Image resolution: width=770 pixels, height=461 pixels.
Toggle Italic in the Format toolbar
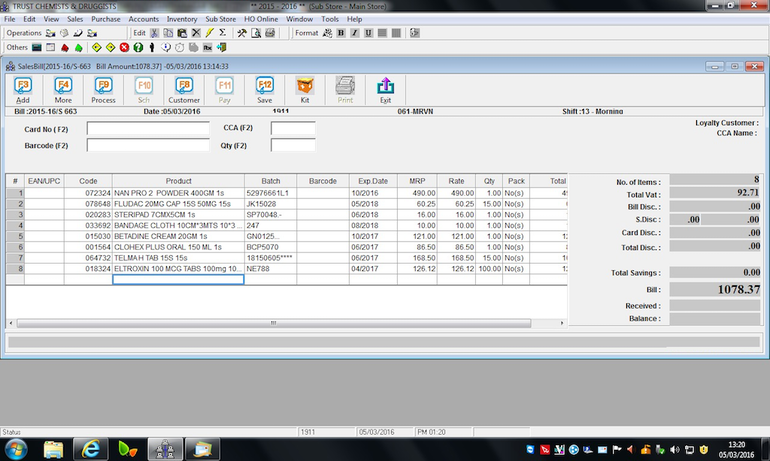pos(354,33)
